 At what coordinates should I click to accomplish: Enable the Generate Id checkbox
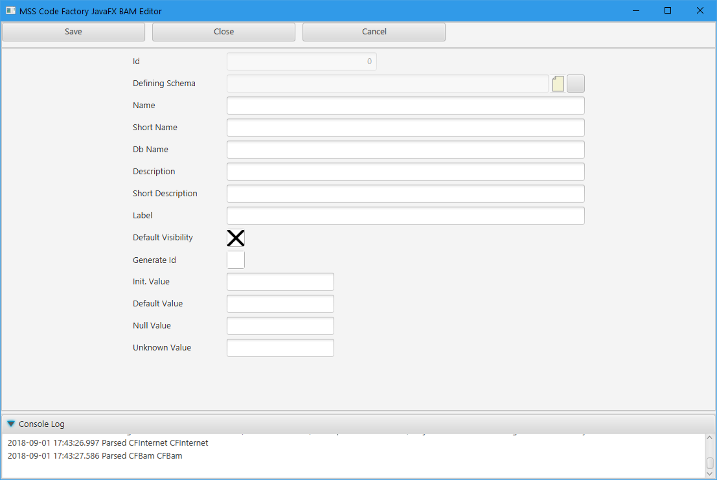tap(236, 260)
